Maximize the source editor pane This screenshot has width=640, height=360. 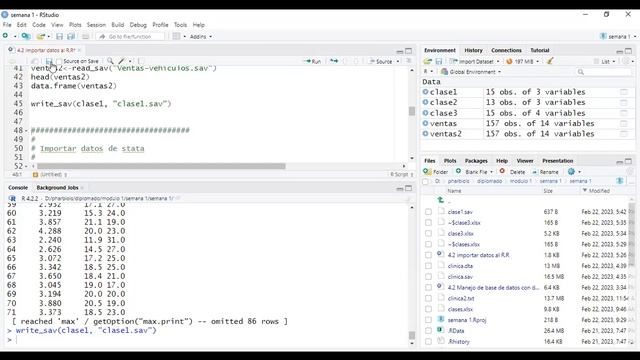point(409,51)
